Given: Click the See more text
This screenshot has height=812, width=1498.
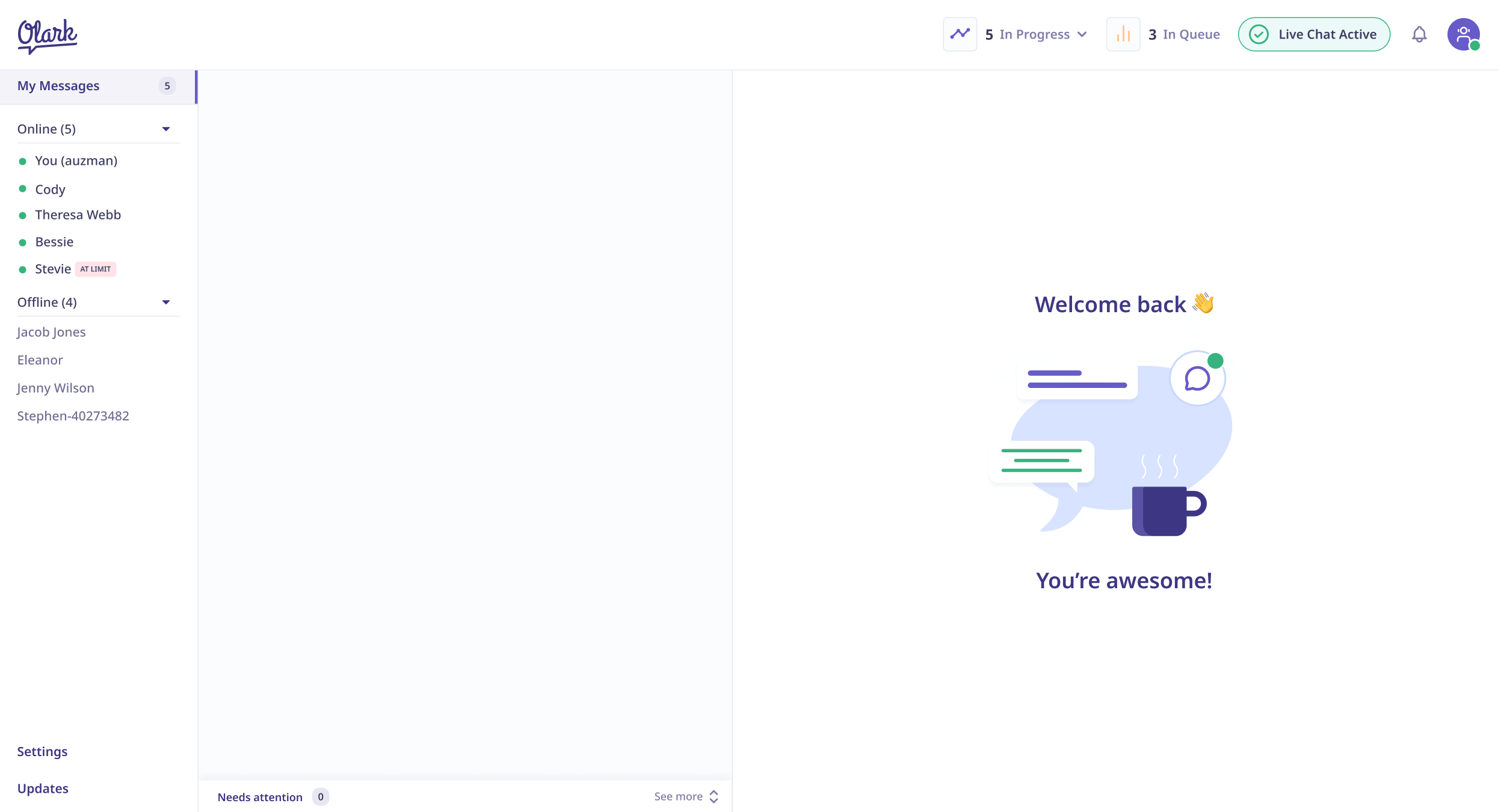Looking at the screenshot, I should 678,796.
